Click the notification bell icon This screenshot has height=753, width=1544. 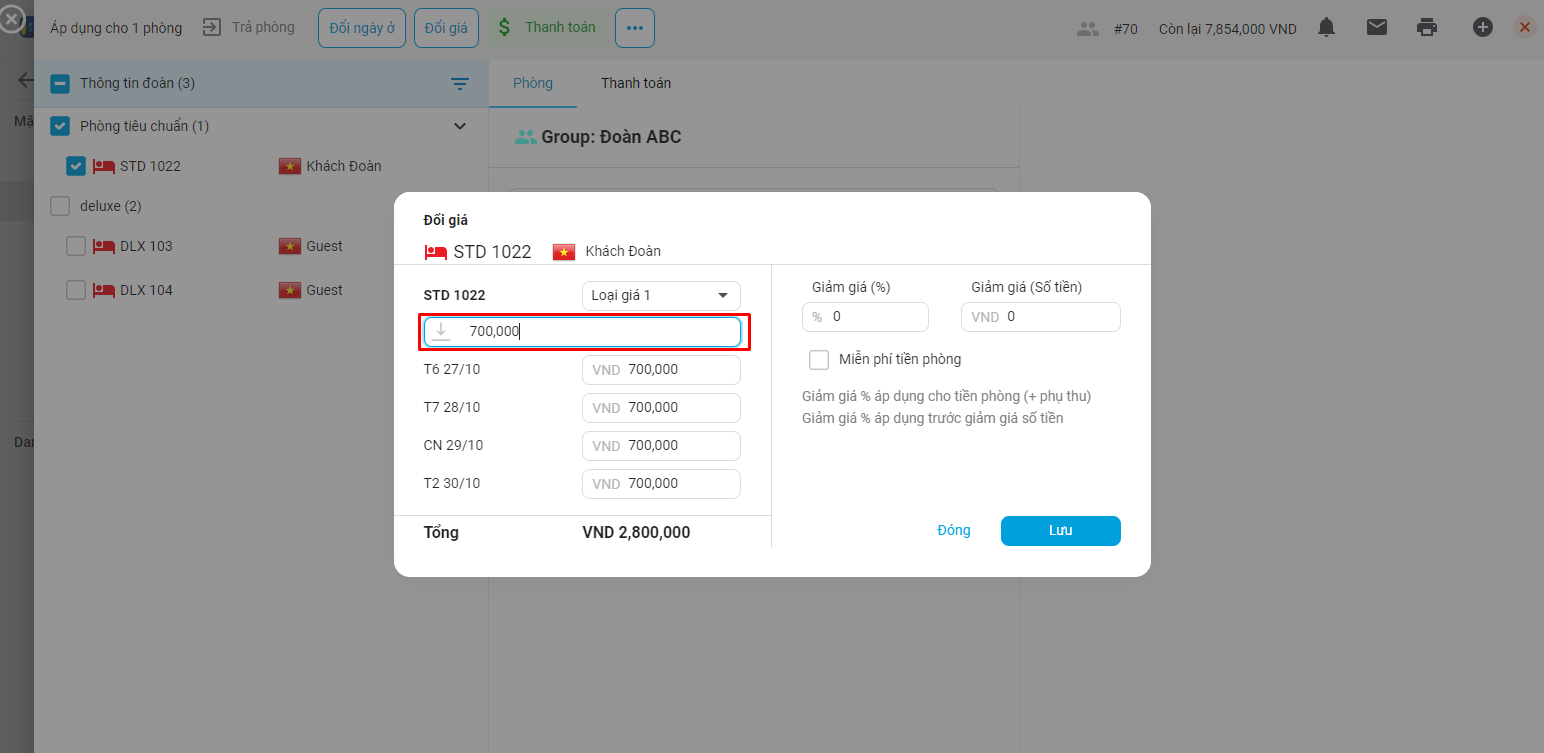(1326, 28)
